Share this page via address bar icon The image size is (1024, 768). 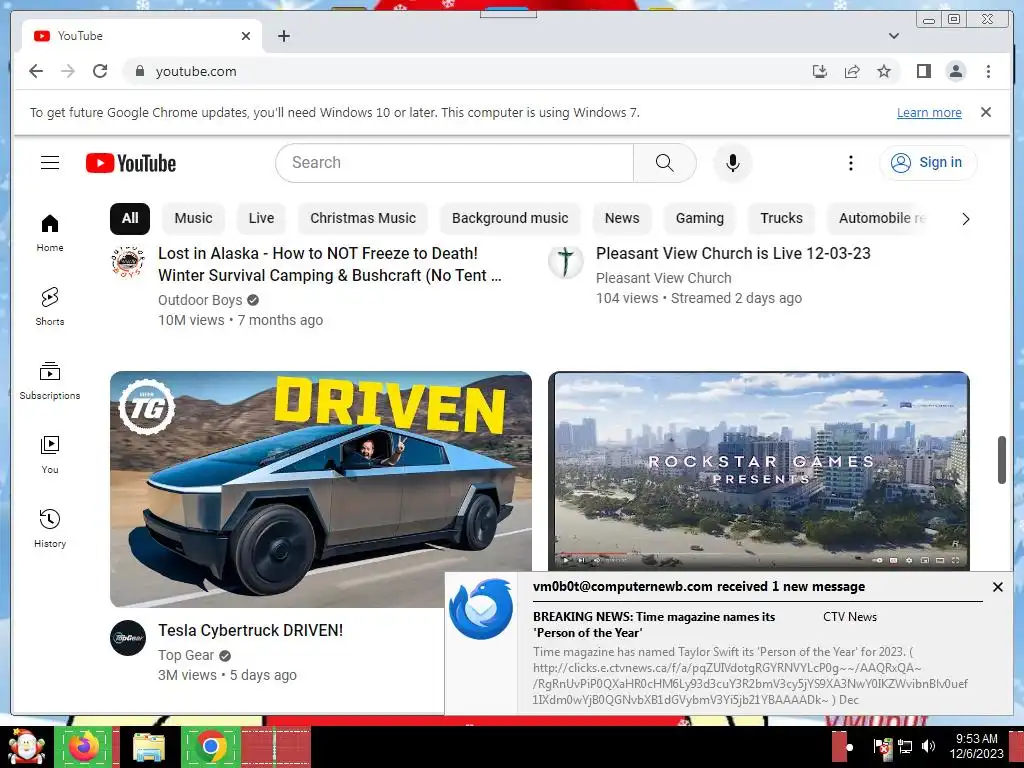852,71
